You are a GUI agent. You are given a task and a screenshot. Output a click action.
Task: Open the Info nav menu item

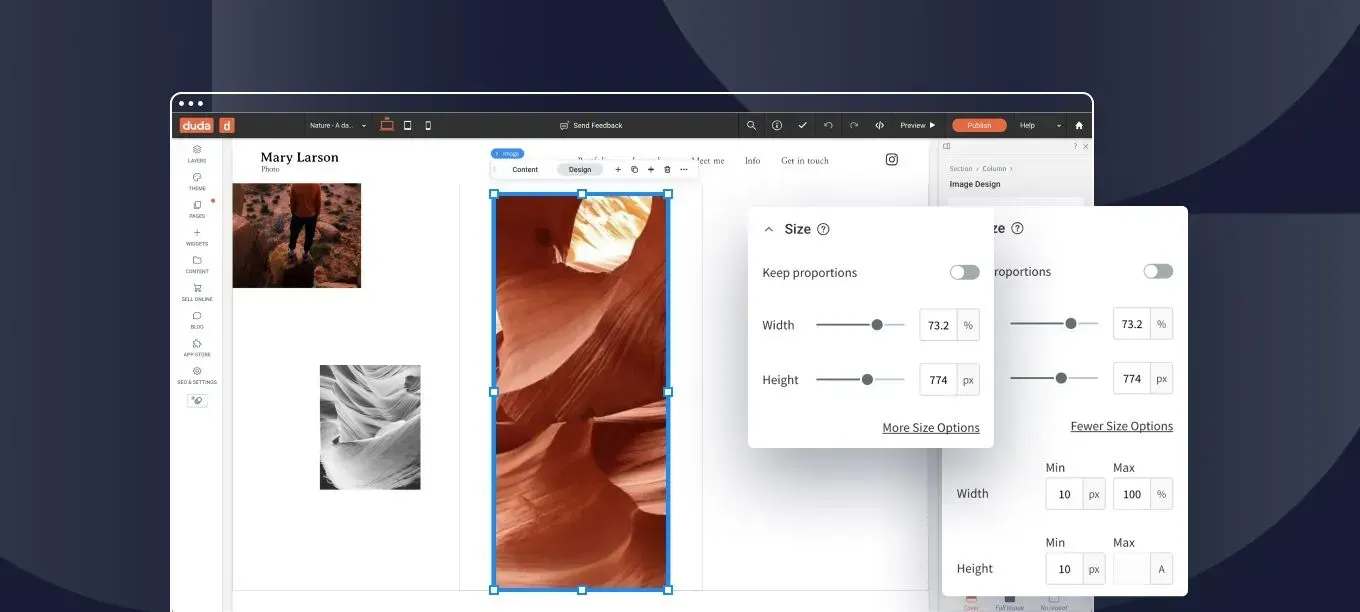pyautogui.click(x=752, y=160)
